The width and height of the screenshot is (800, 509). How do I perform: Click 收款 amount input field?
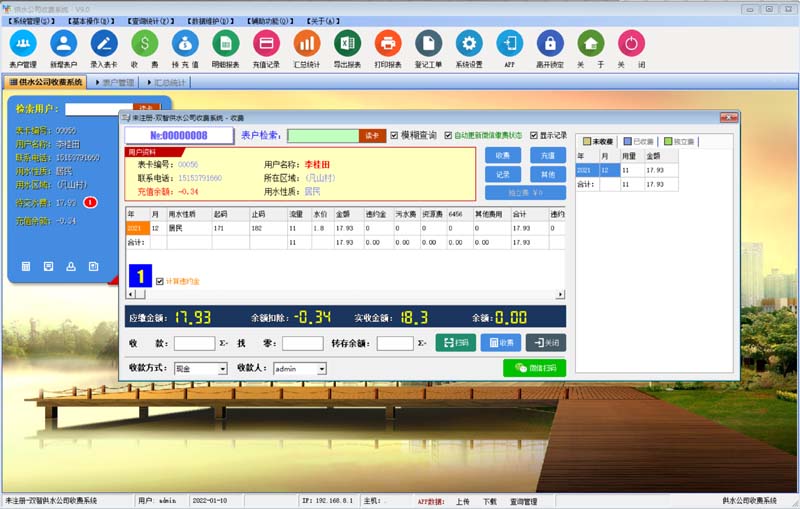194,343
